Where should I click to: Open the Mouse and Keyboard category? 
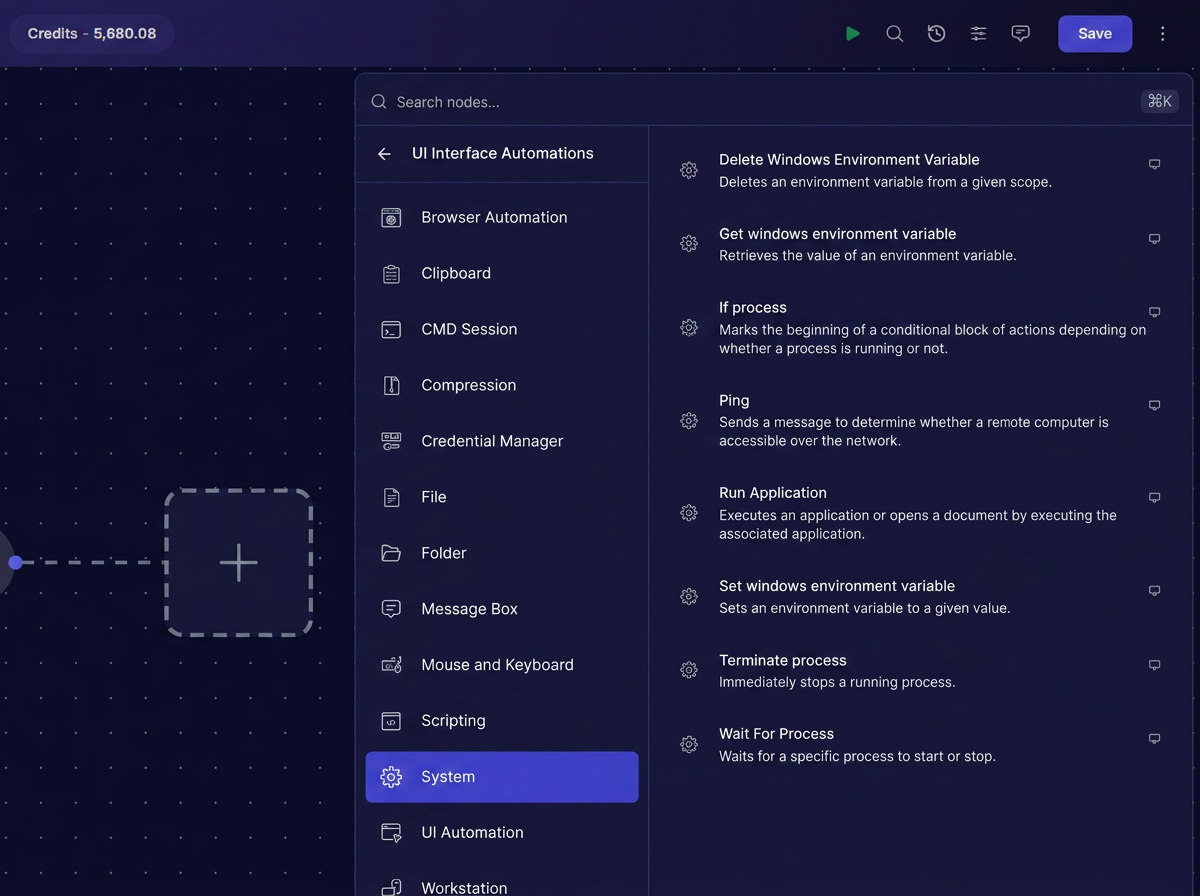point(502,665)
